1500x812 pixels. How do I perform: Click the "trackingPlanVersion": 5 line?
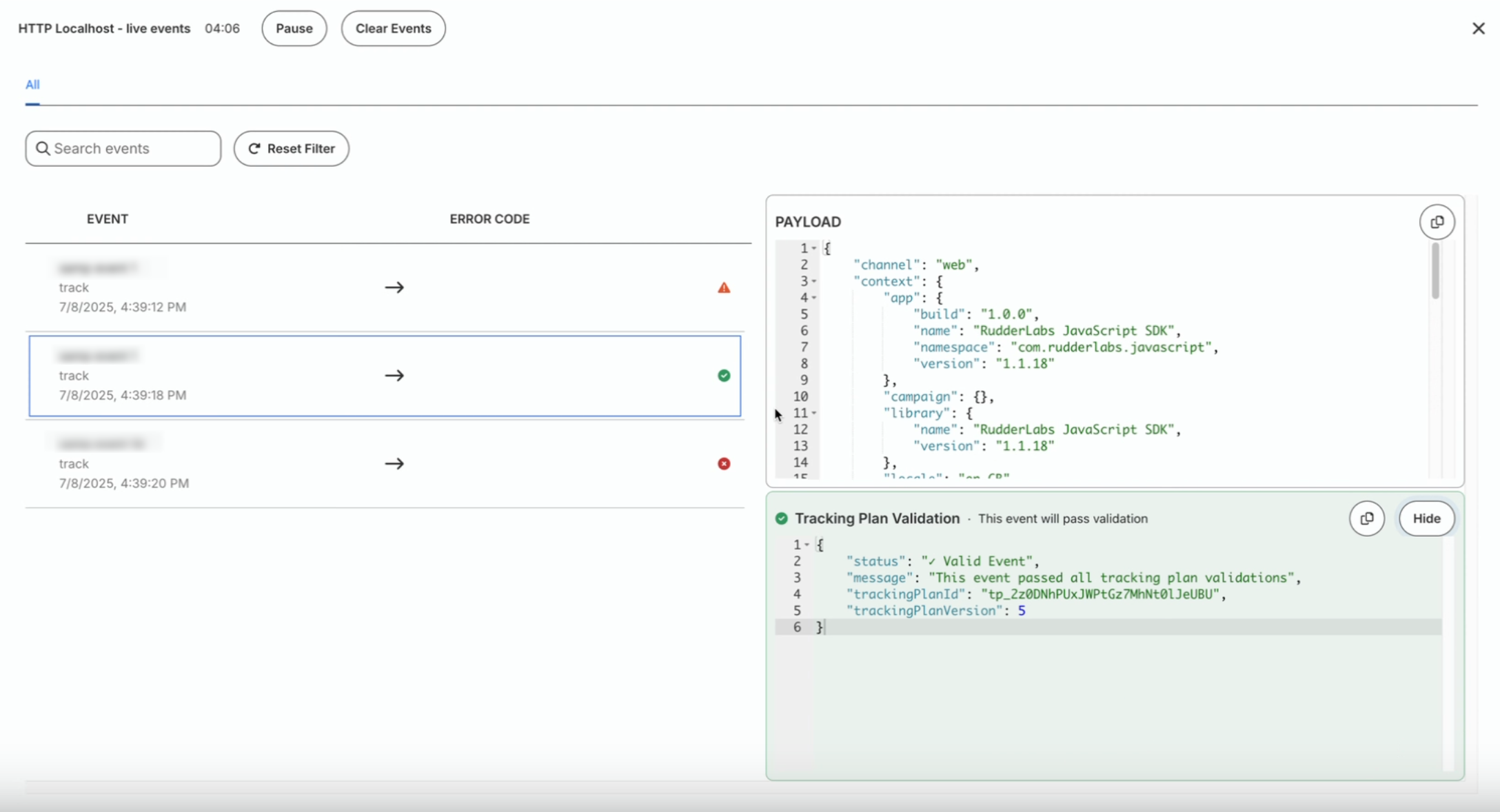pos(935,611)
